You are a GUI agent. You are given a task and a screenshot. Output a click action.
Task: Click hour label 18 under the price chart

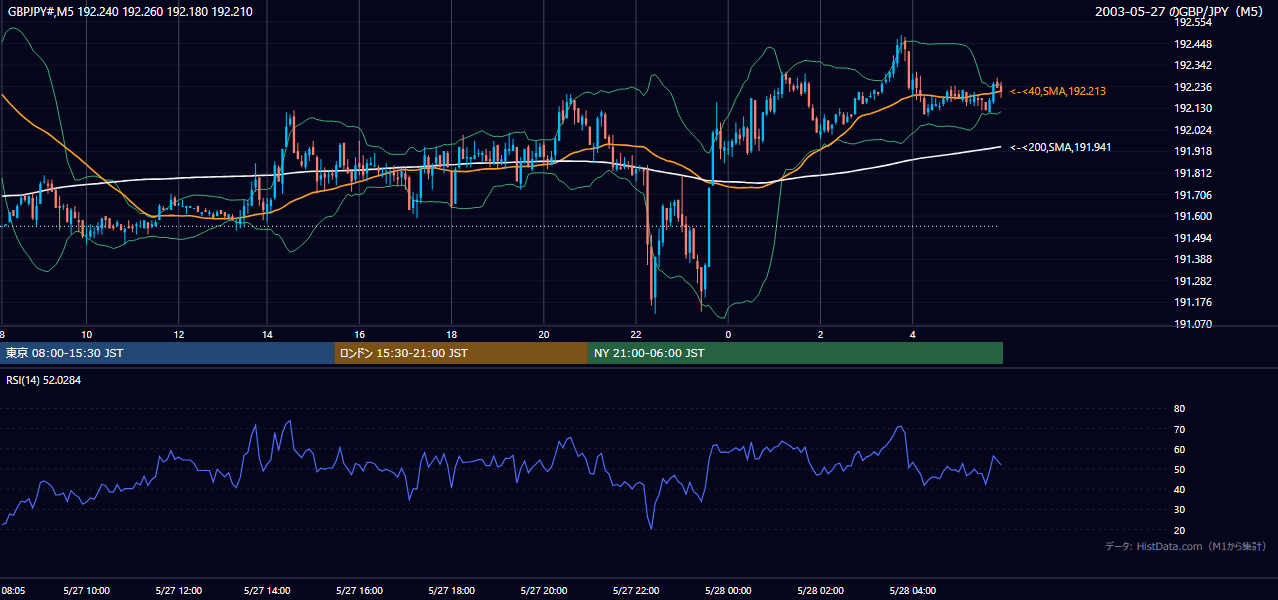tap(452, 334)
